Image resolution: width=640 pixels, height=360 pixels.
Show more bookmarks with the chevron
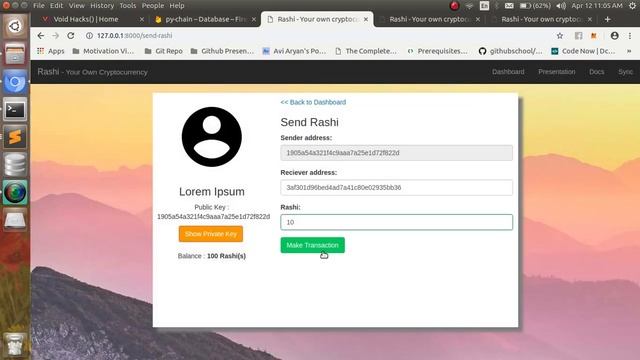(x=629, y=51)
